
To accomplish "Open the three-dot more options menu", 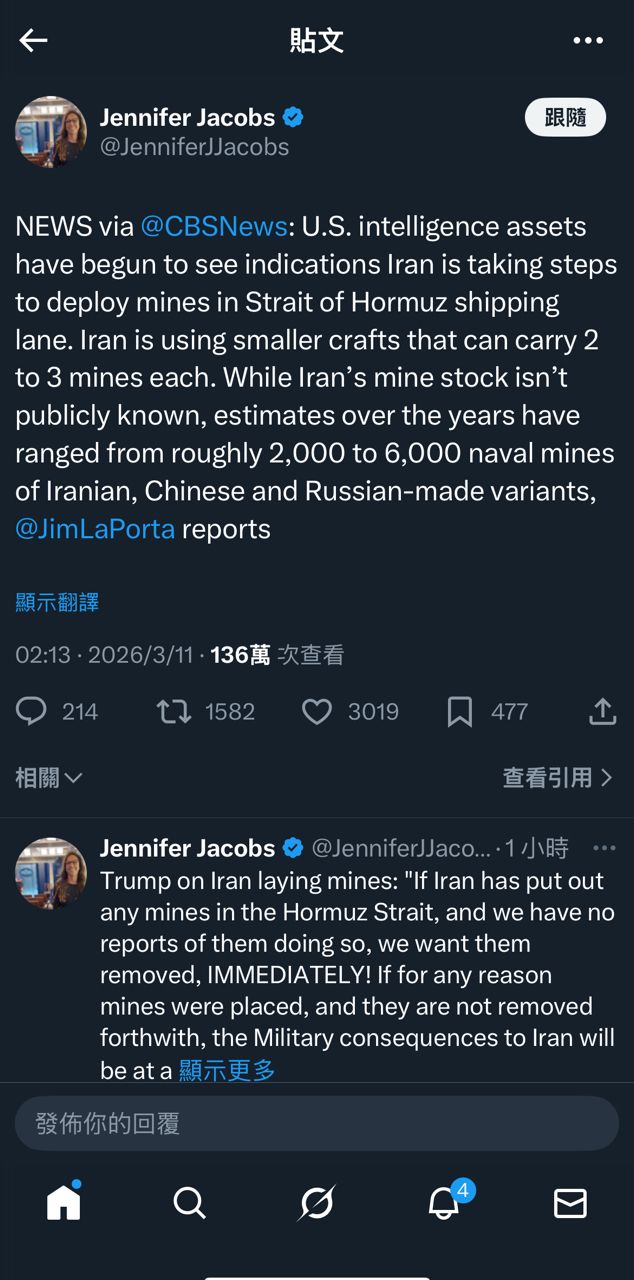I will click(588, 40).
